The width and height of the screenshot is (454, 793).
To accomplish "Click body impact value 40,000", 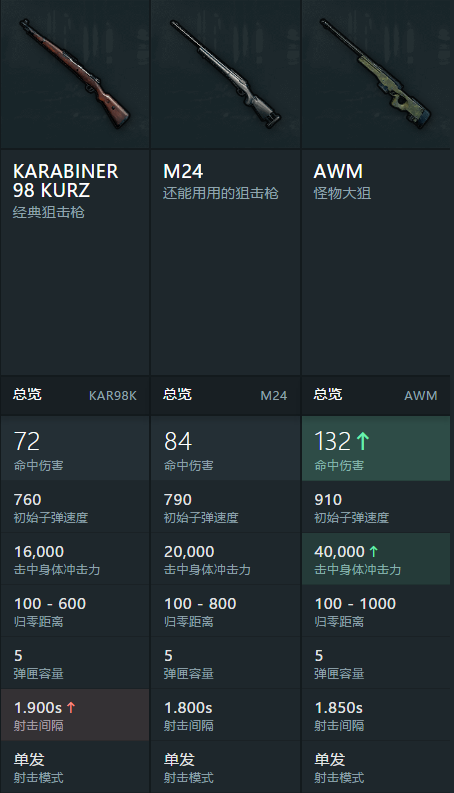I will click(339, 552).
